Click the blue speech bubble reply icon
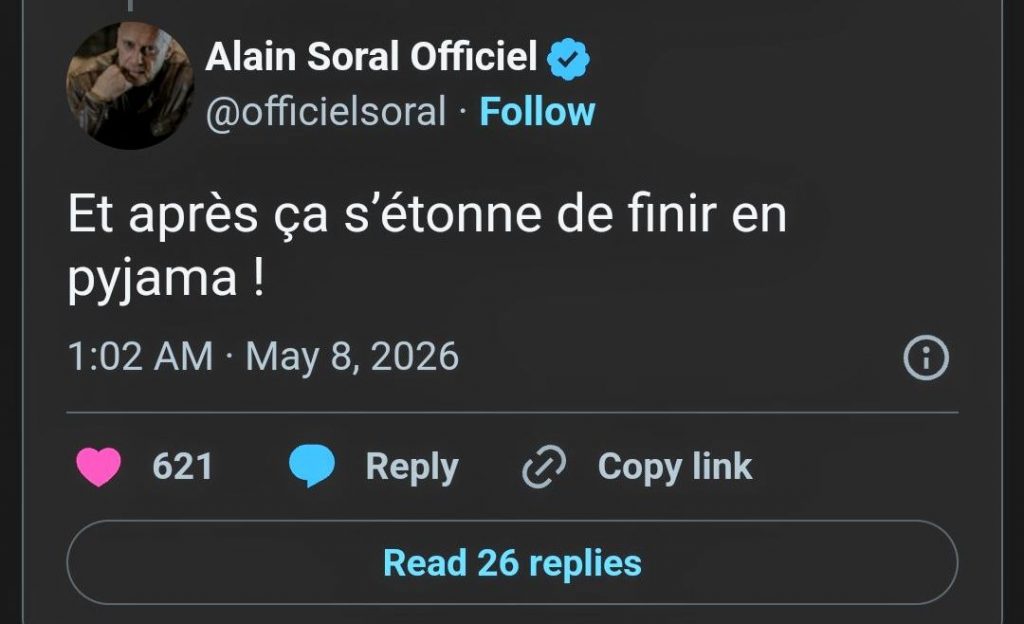Image resolution: width=1024 pixels, height=624 pixels. tap(312, 465)
